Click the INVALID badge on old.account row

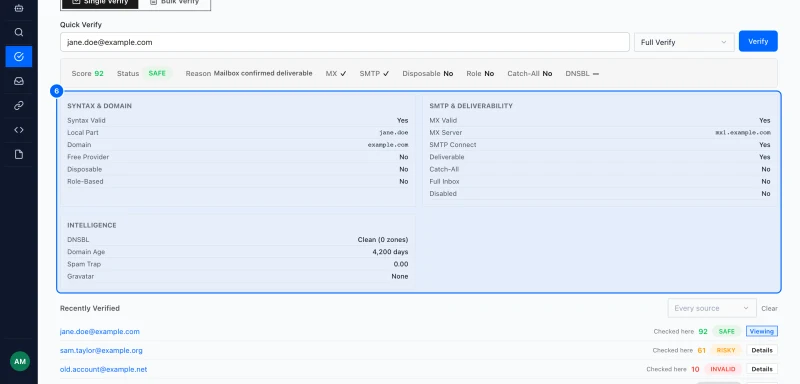coord(722,369)
